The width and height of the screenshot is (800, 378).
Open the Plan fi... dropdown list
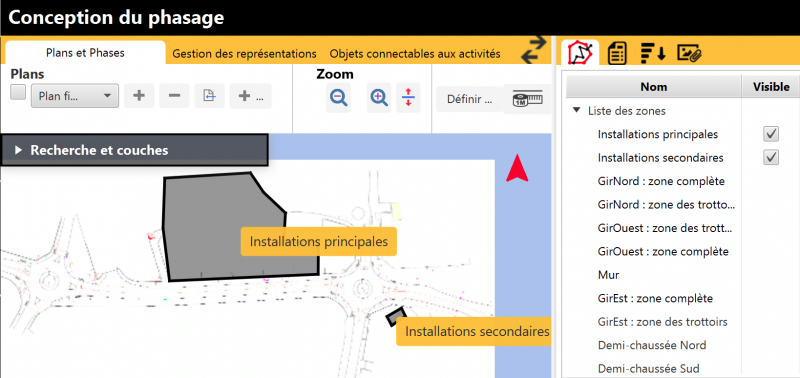coord(75,96)
